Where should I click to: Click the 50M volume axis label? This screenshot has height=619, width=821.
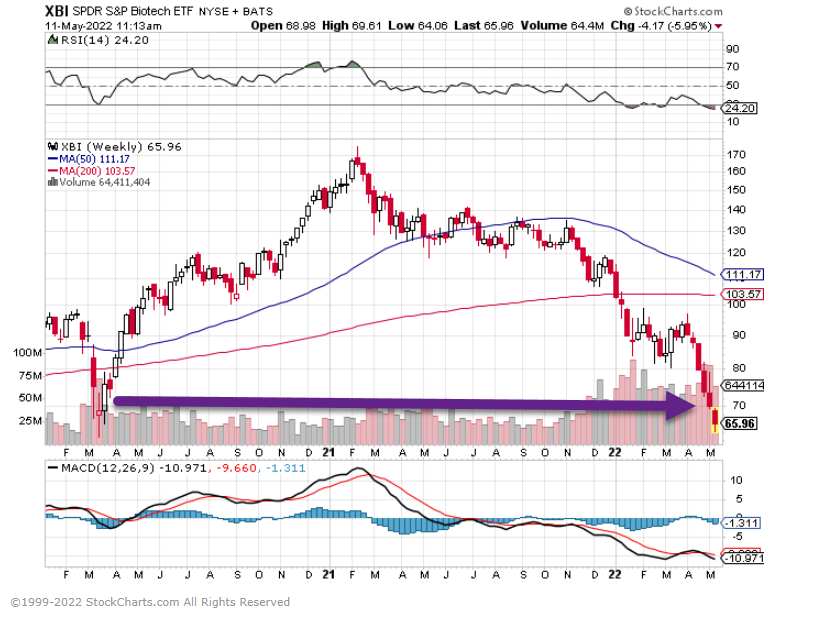(30, 398)
